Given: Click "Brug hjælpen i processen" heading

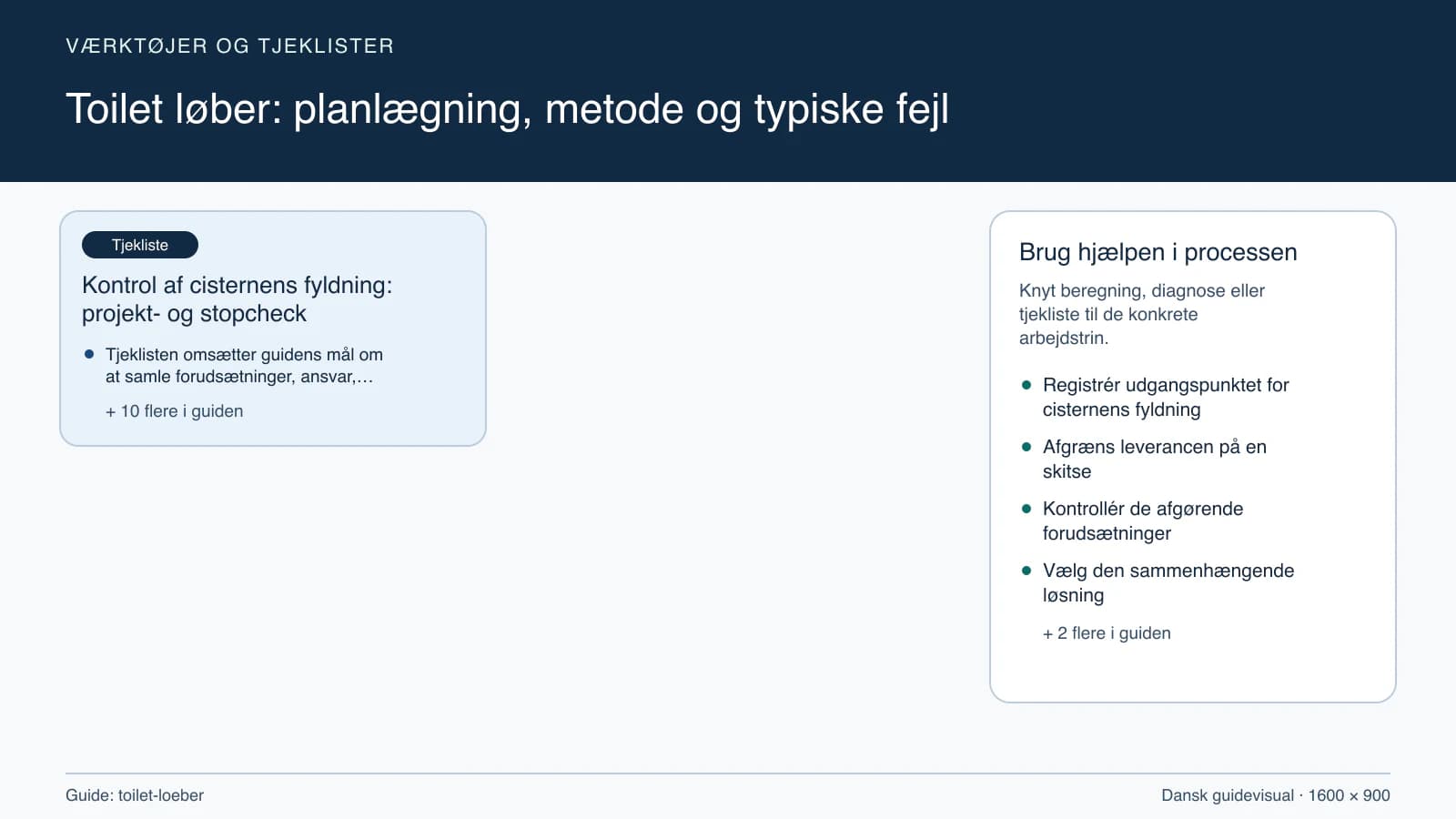Looking at the screenshot, I should click(1158, 252).
